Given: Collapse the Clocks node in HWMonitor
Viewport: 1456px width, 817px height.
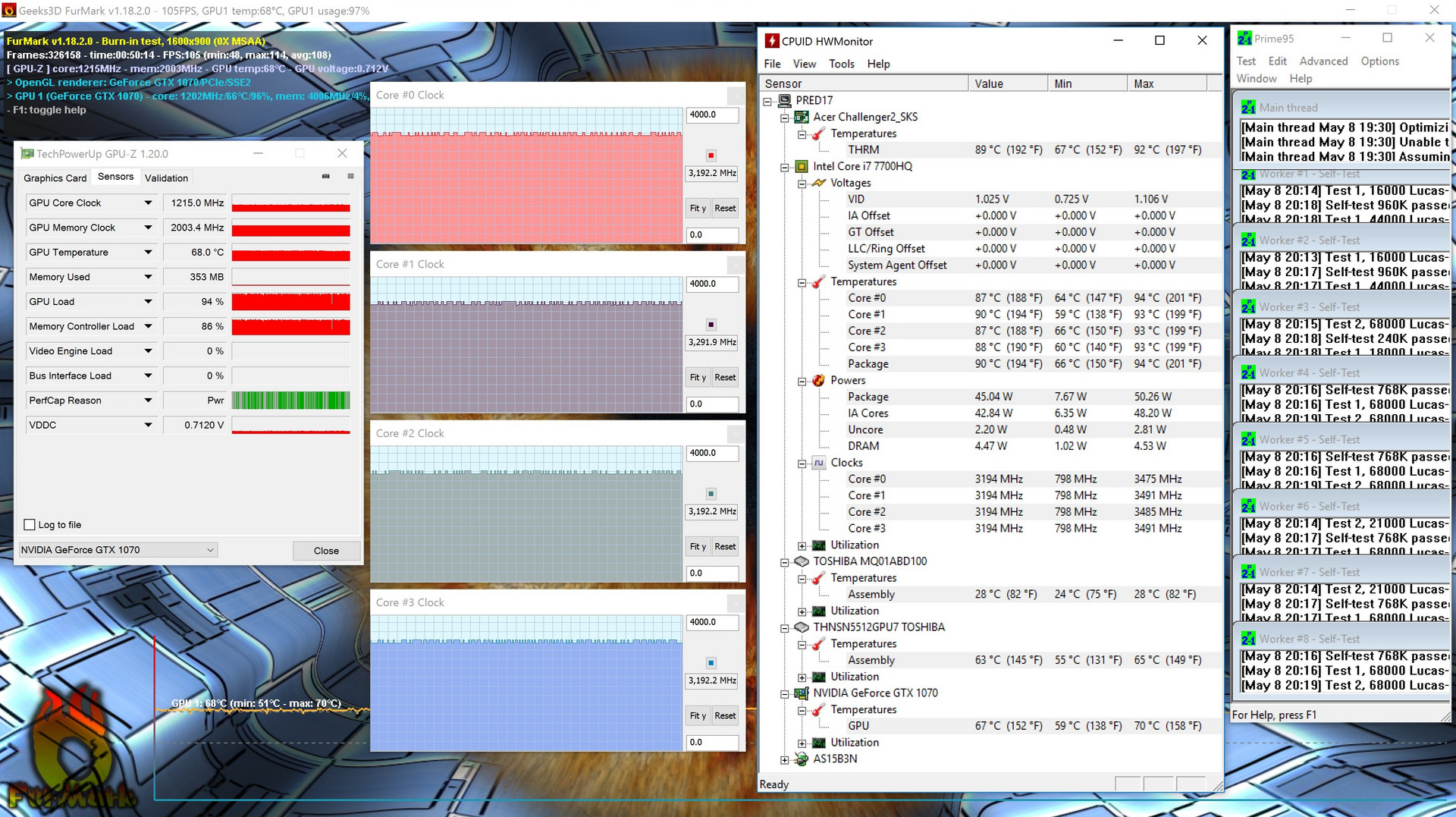Looking at the screenshot, I should click(x=802, y=463).
